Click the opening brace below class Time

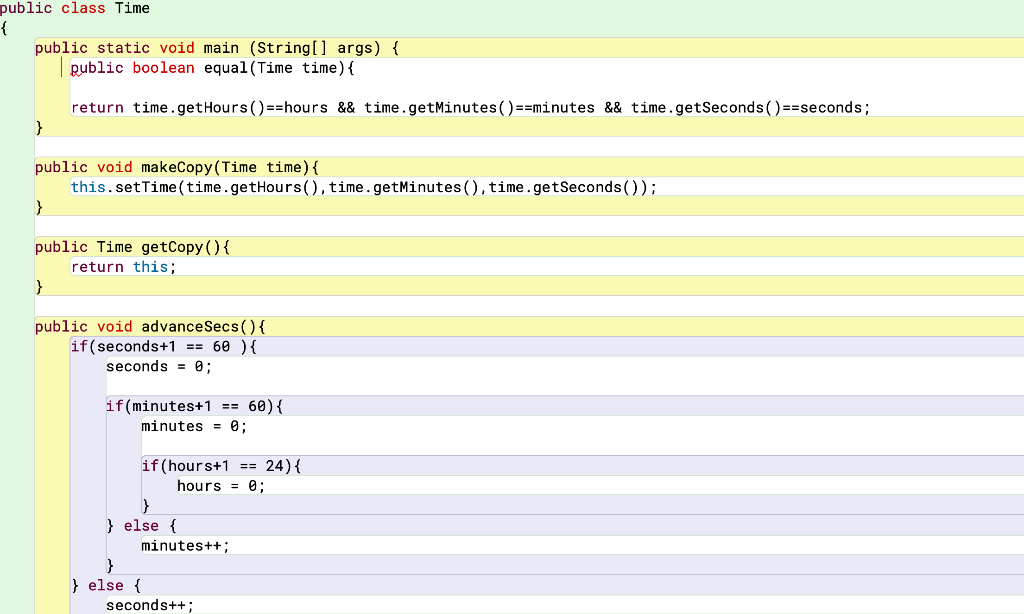click(x=4, y=28)
